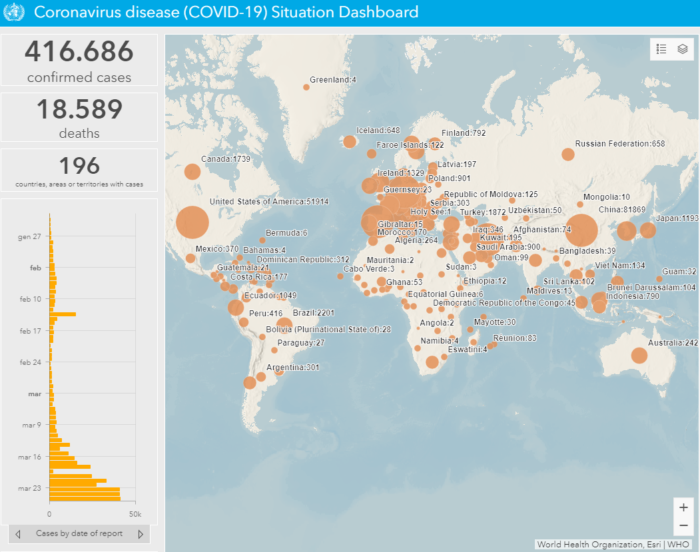Click the Cases by date of report tab
The width and height of the screenshot is (700, 552).
tap(79, 534)
